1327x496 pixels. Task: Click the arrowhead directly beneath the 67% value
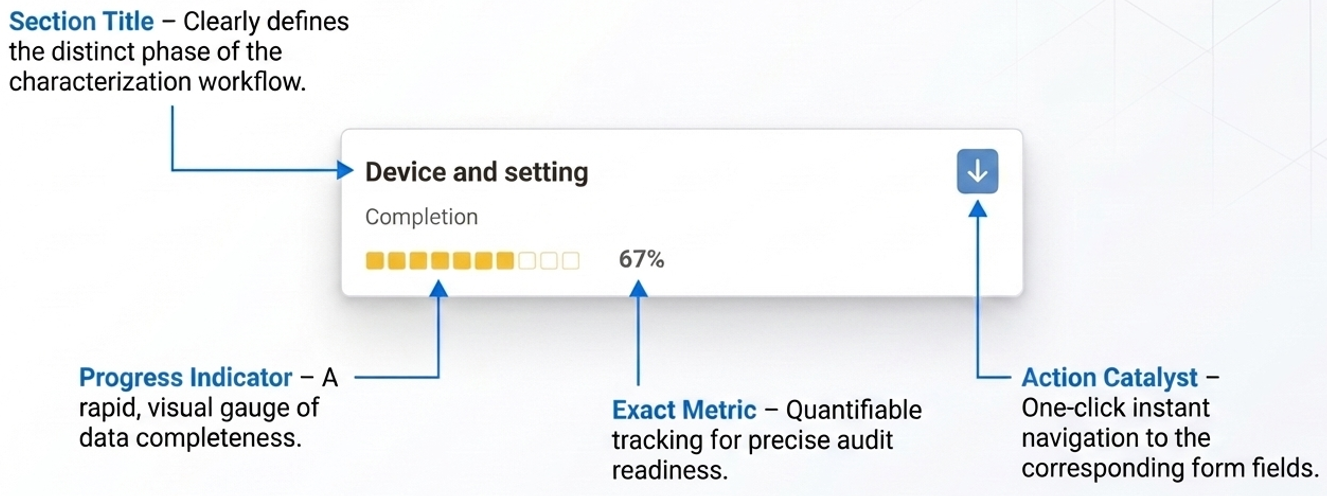639,289
